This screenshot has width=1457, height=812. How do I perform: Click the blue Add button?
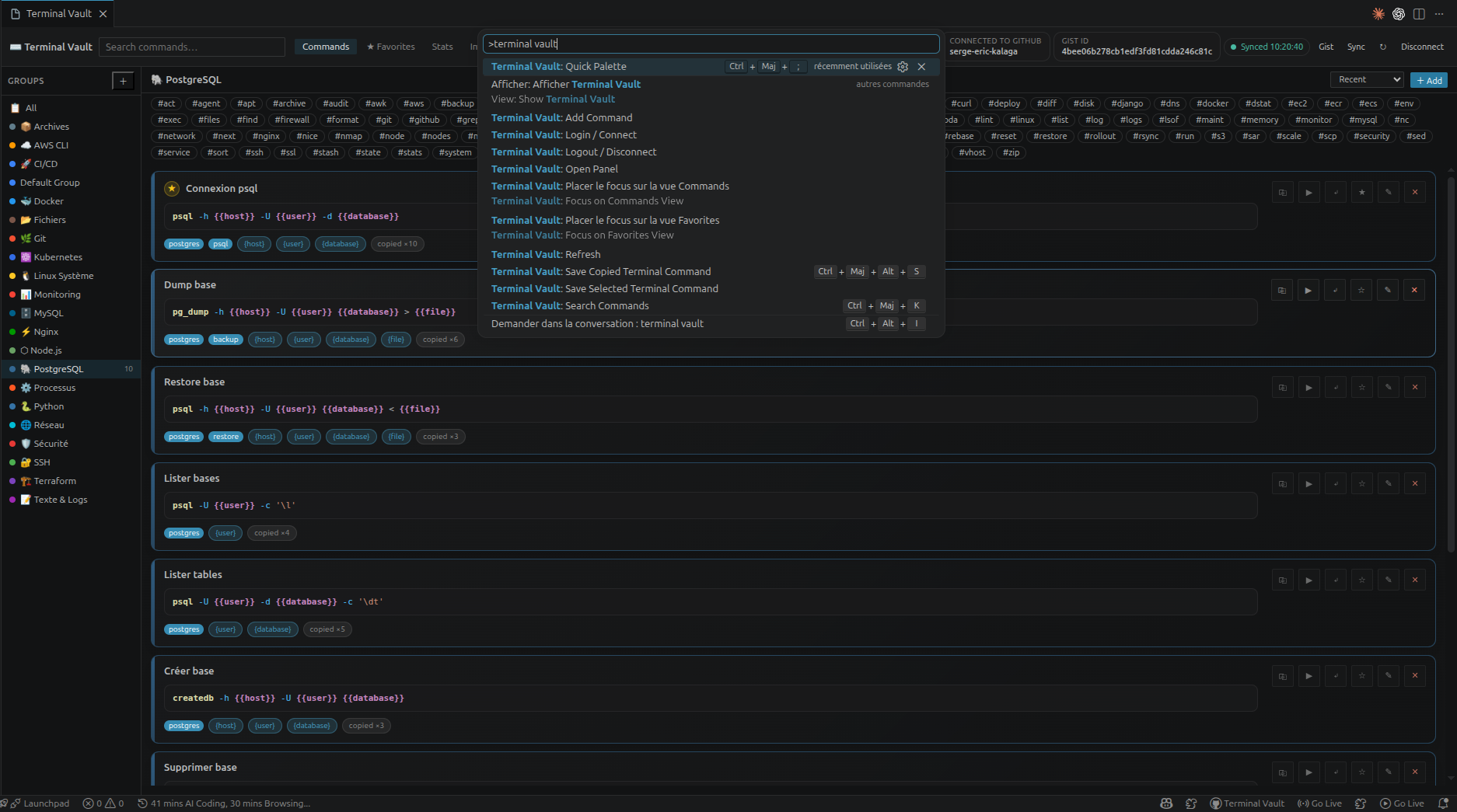coord(1429,80)
